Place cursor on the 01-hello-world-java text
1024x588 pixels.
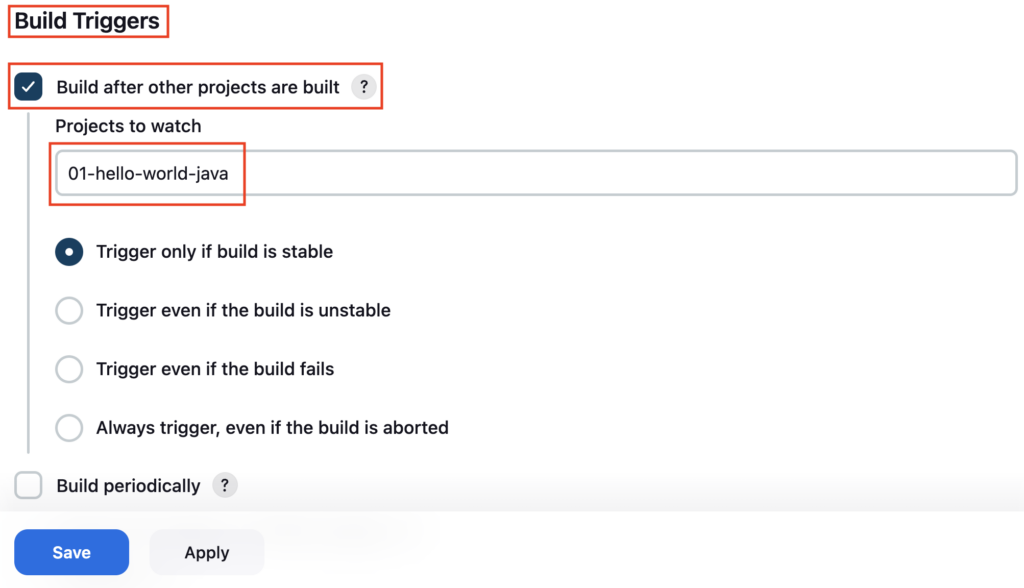148,174
